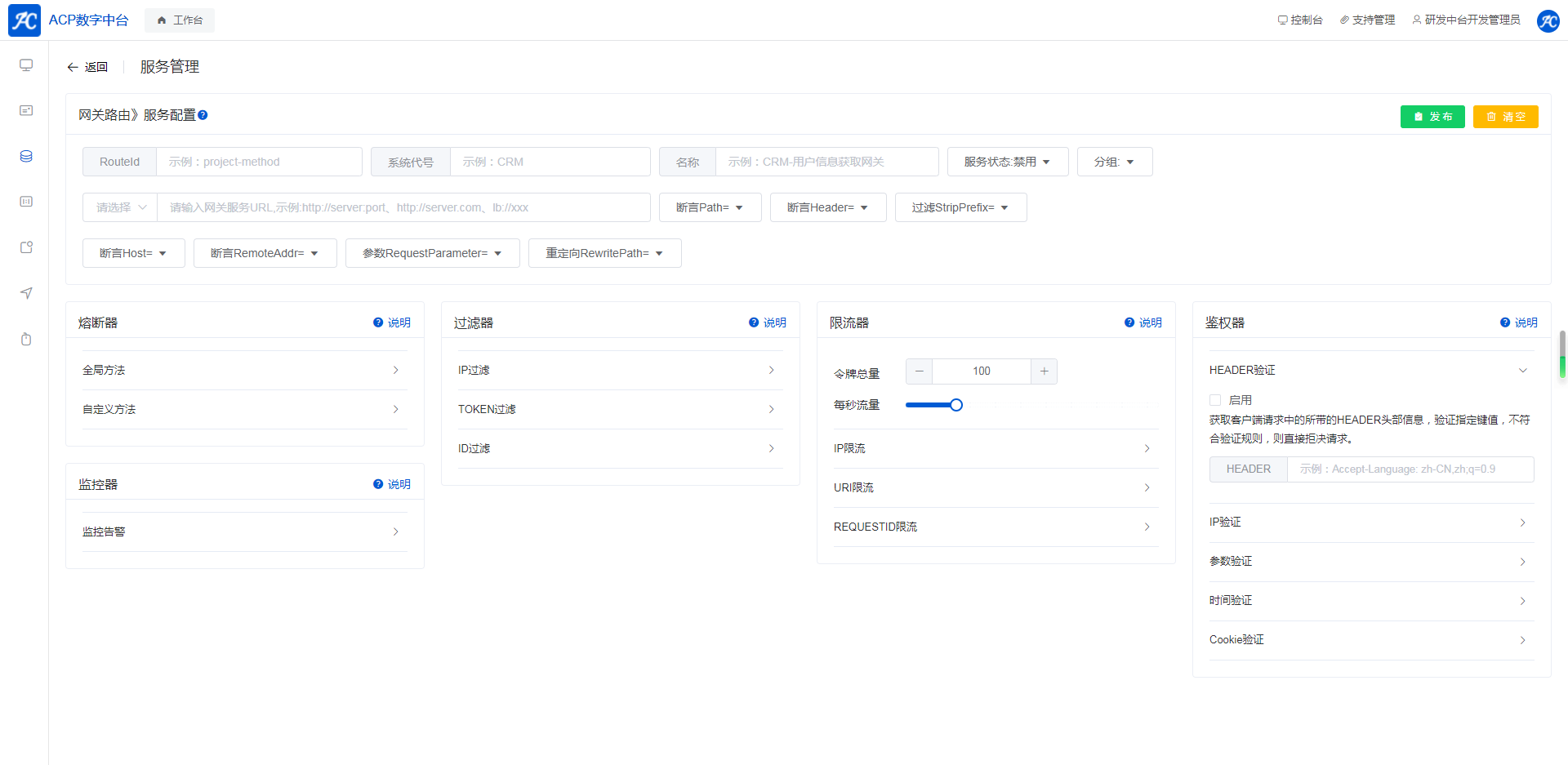Open the 工作台 tab

point(180,20)
